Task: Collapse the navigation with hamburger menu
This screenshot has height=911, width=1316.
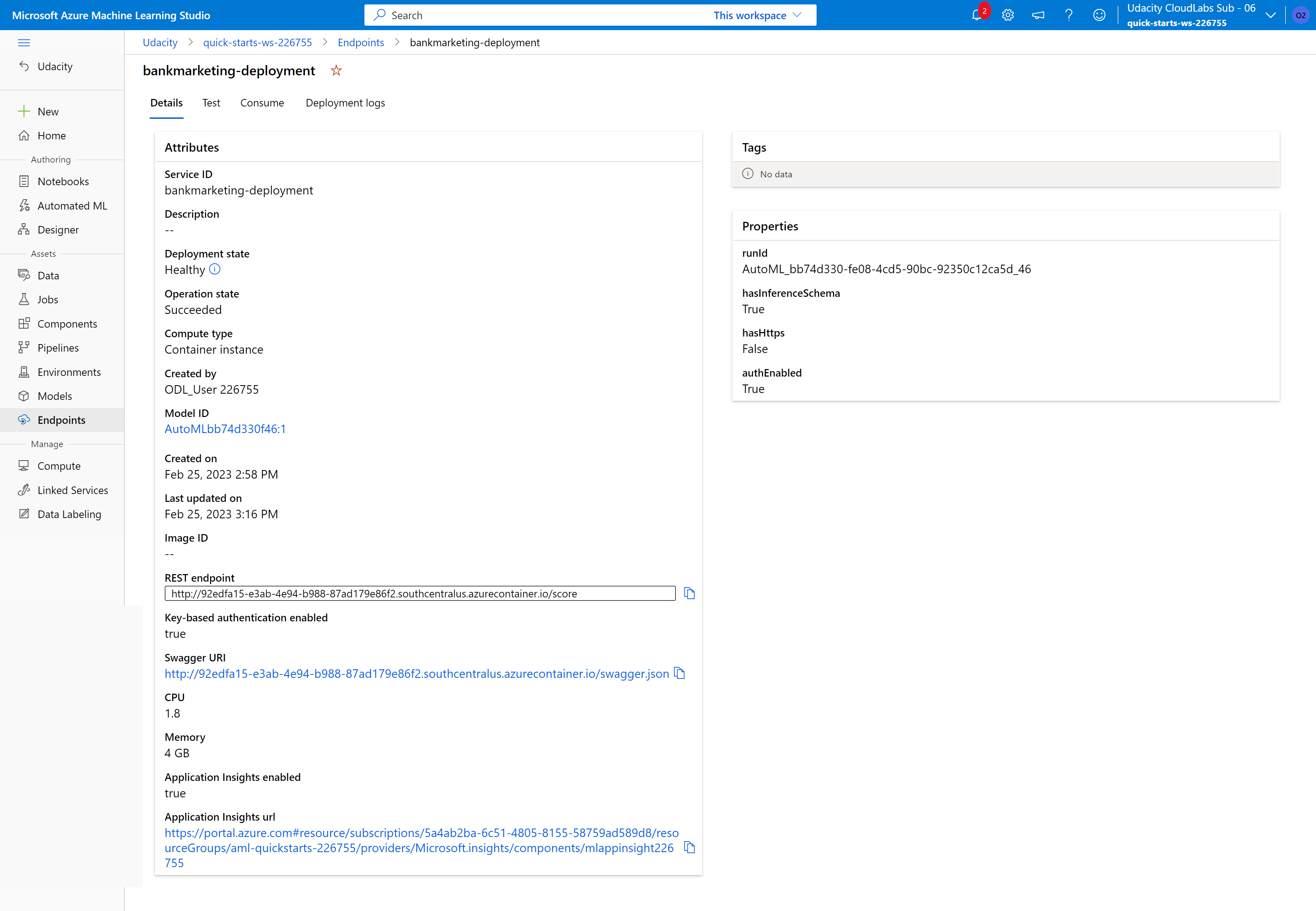Action: [25, 42]
